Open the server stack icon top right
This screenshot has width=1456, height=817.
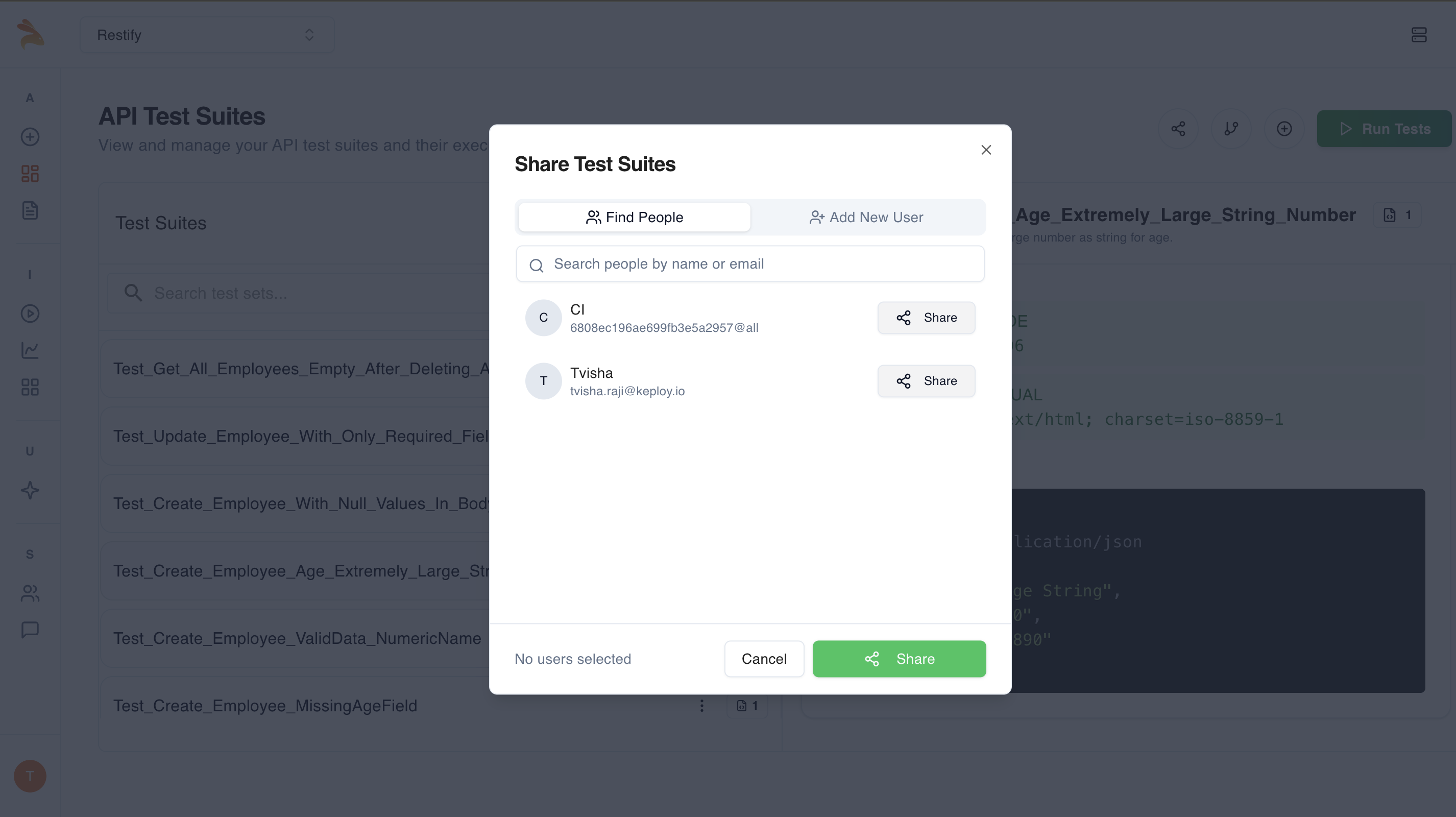coord(1419,35)
